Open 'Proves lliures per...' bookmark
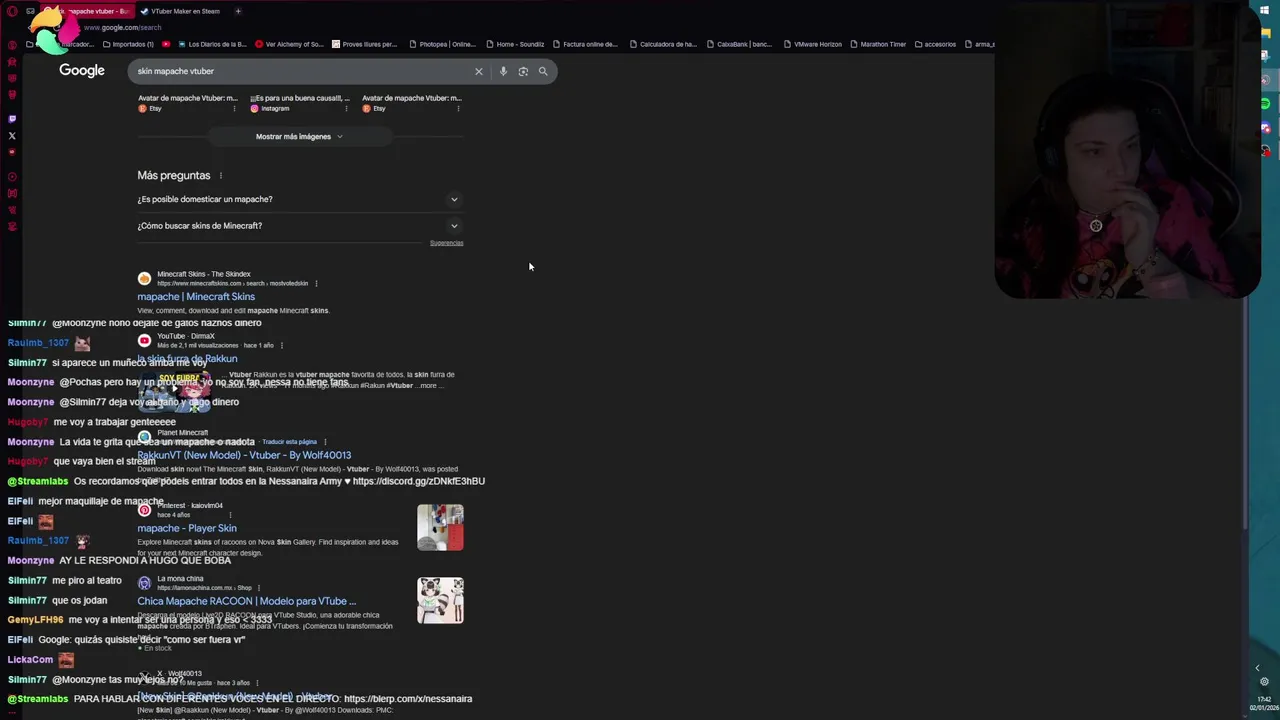 click(x=364, y=44)
